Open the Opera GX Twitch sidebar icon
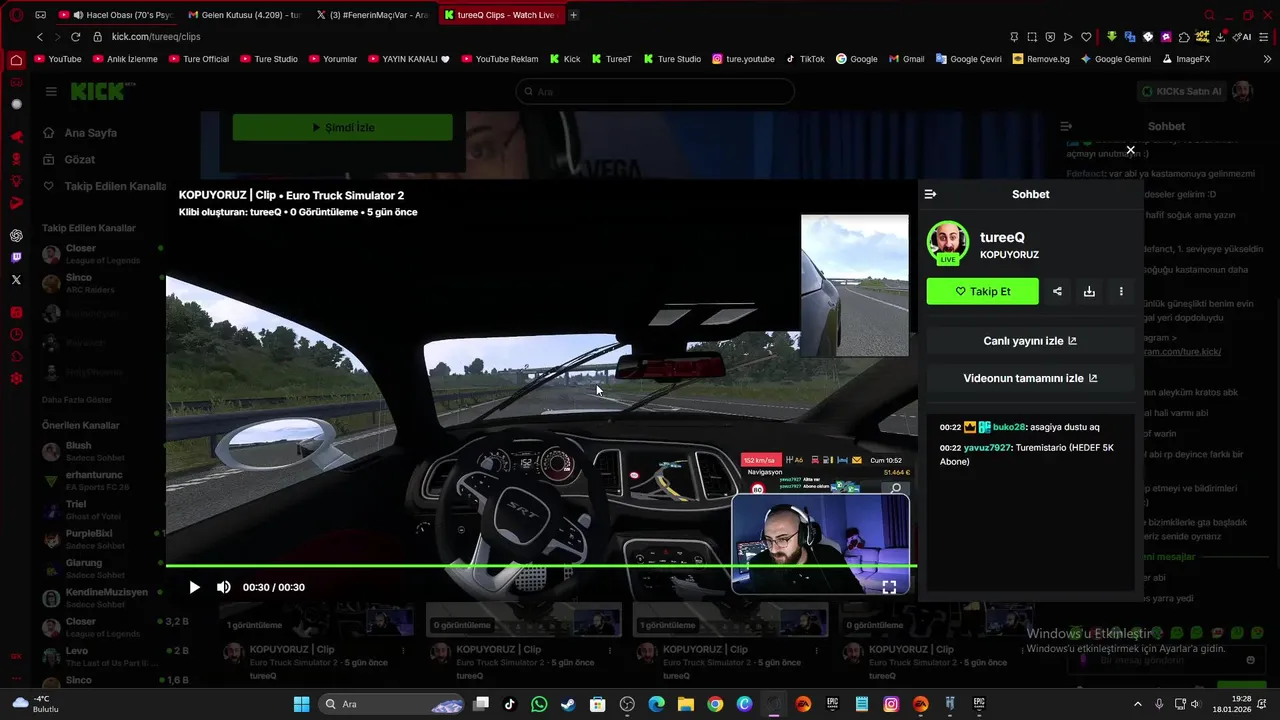1280x720 pixels. 16,257
